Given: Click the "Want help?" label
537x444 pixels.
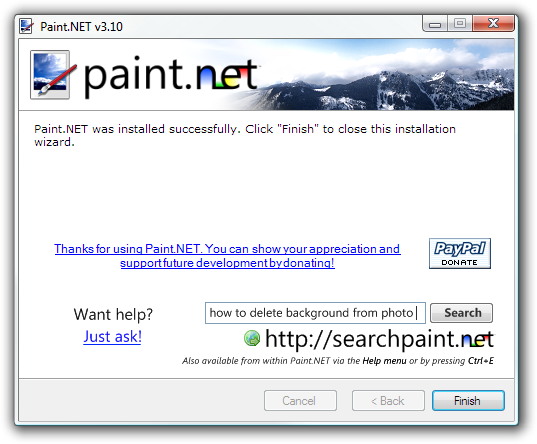Looking at the screenshot, I should (113, 314).
